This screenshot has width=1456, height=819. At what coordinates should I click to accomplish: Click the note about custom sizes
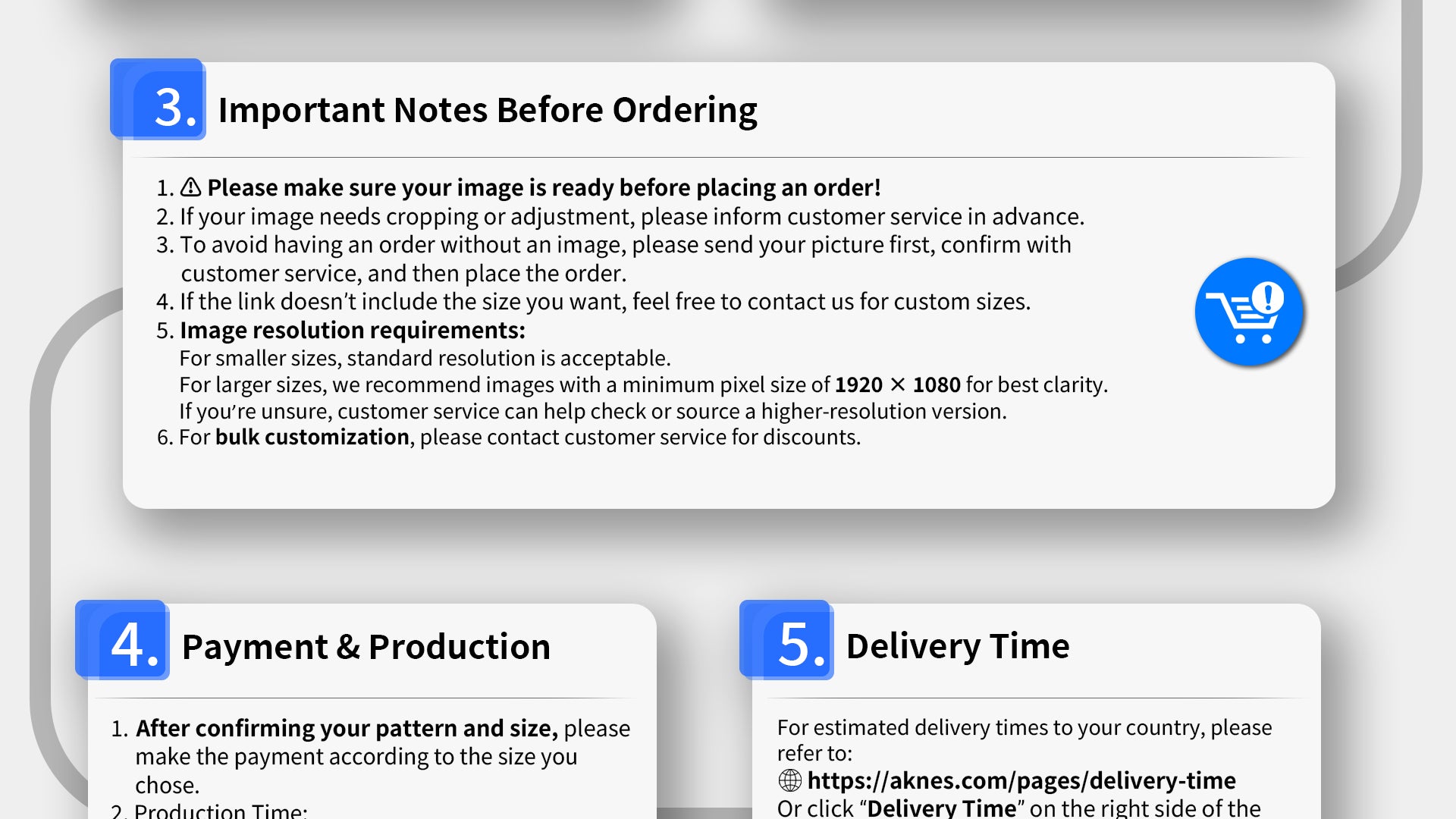coord(604,302)
